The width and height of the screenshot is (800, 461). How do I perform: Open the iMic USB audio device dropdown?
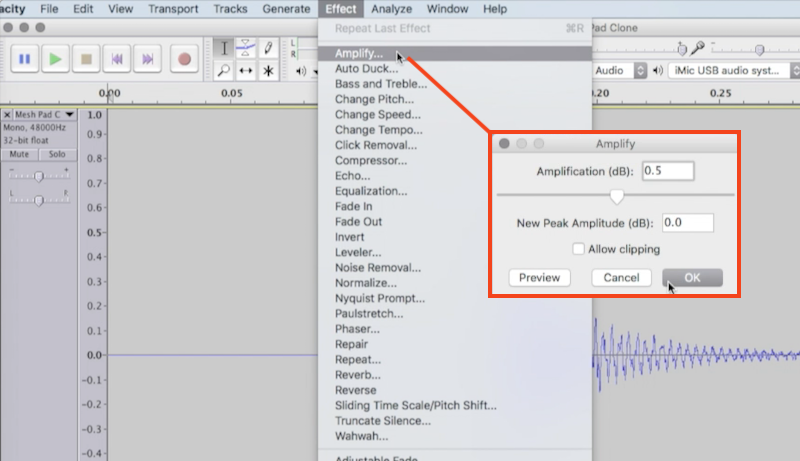pos(732,70)
